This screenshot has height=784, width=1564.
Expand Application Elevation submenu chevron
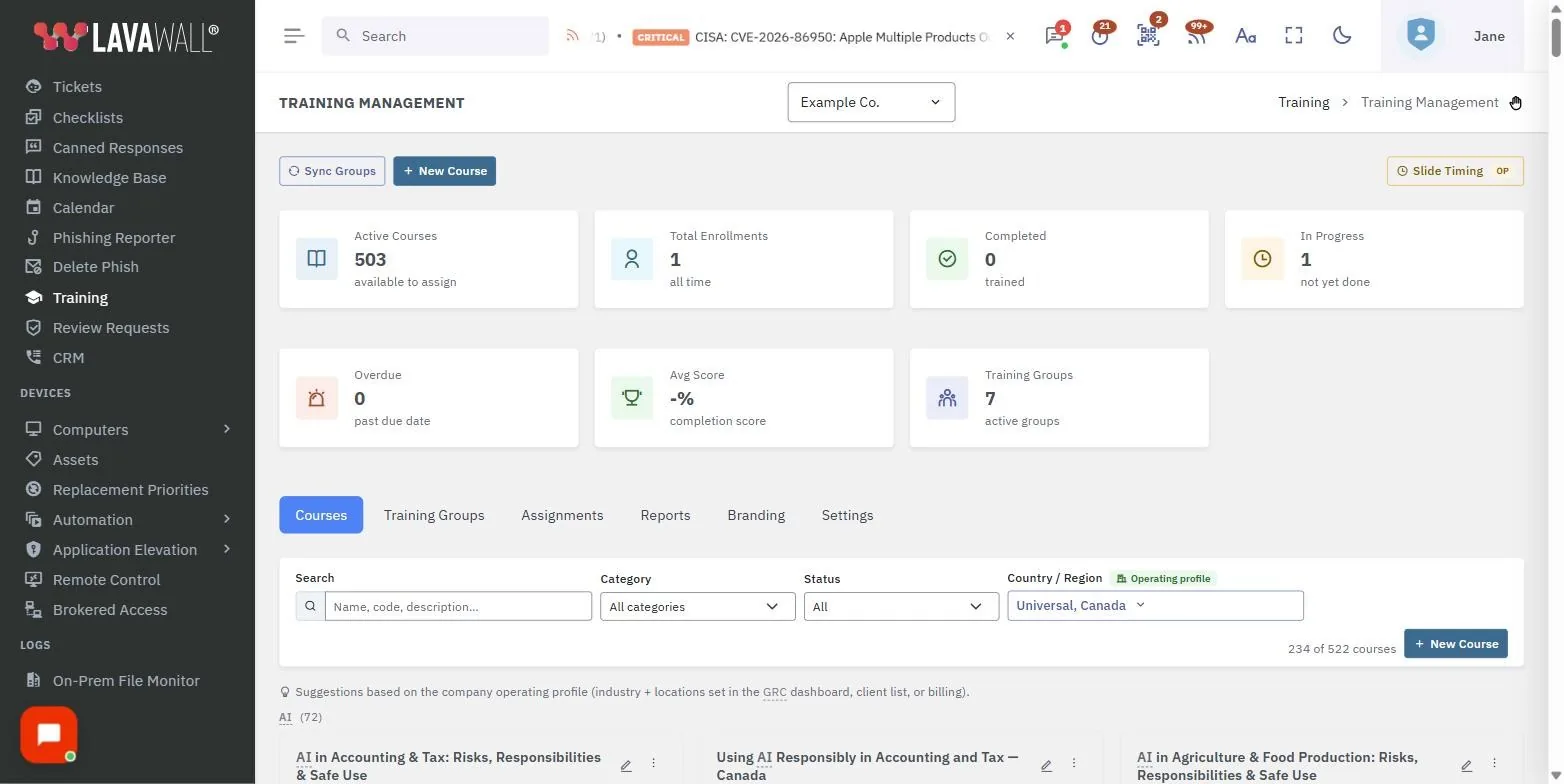(x=227, y=549)
